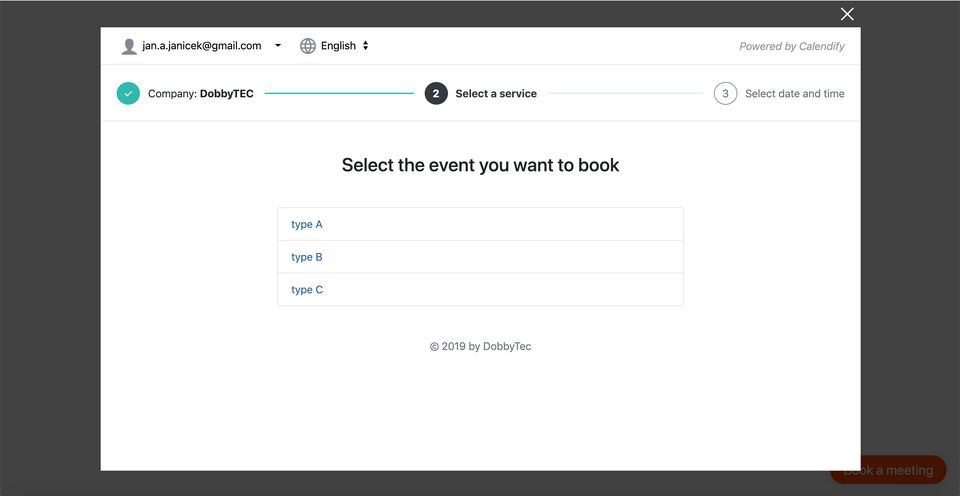This screenshot has height=496, width=960.
Task: Click the step 2 number circle
Action: tap(436, 93)
